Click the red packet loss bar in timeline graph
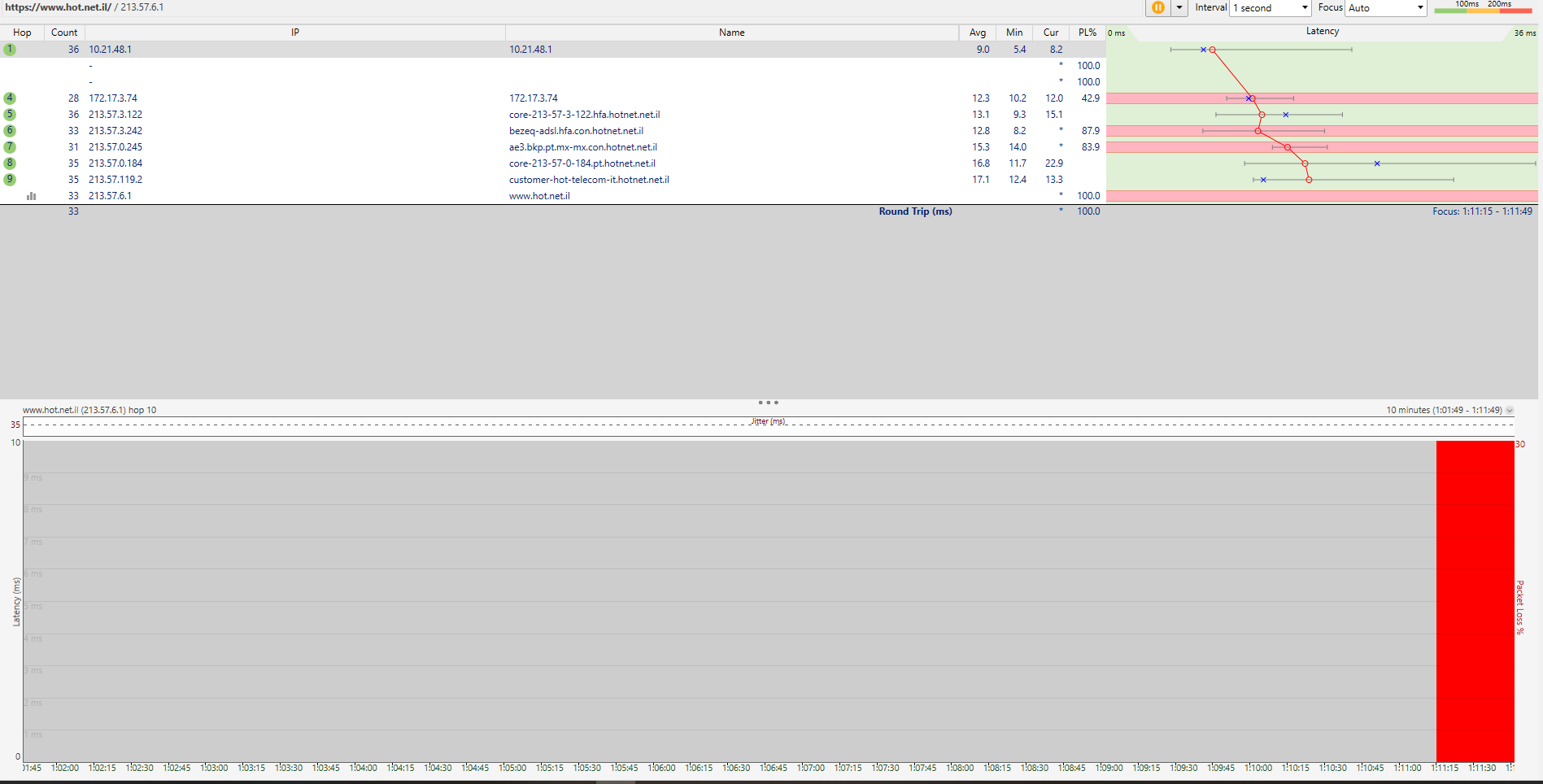The image size is (1543, 784). (x=1474, y=602)
